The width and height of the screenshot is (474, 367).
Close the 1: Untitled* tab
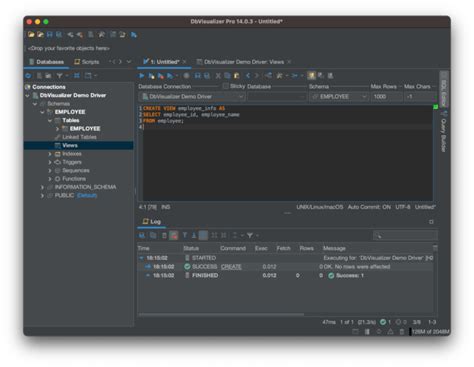[x=184, y=62]
